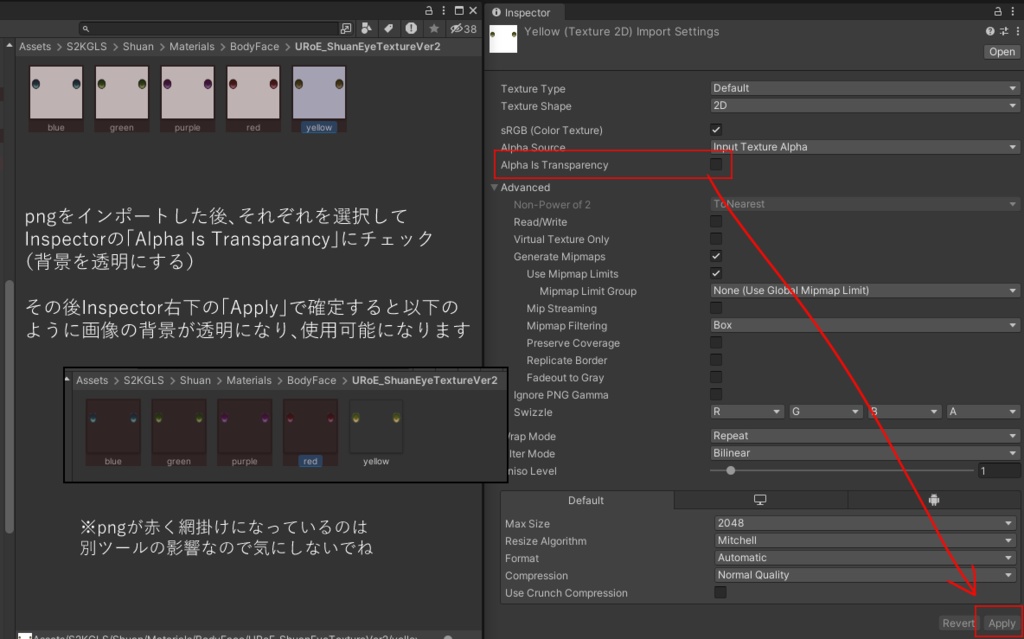
Task: Select the Default platform settings tab
Action: pos(586,500)
